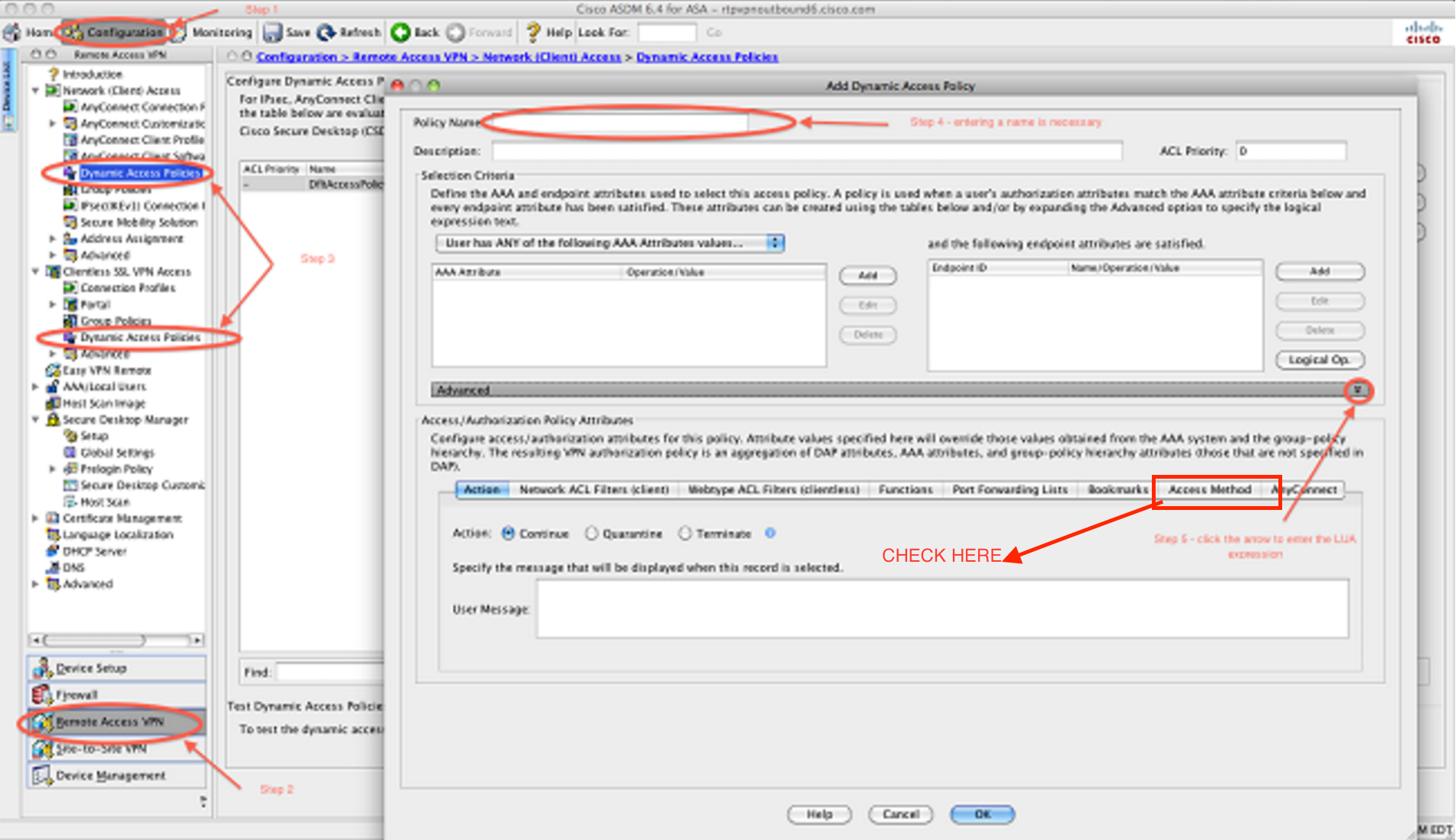Click Add next to Endpoint ID table
Screen dimensions: 1456x840
[x=1320, y=271]
